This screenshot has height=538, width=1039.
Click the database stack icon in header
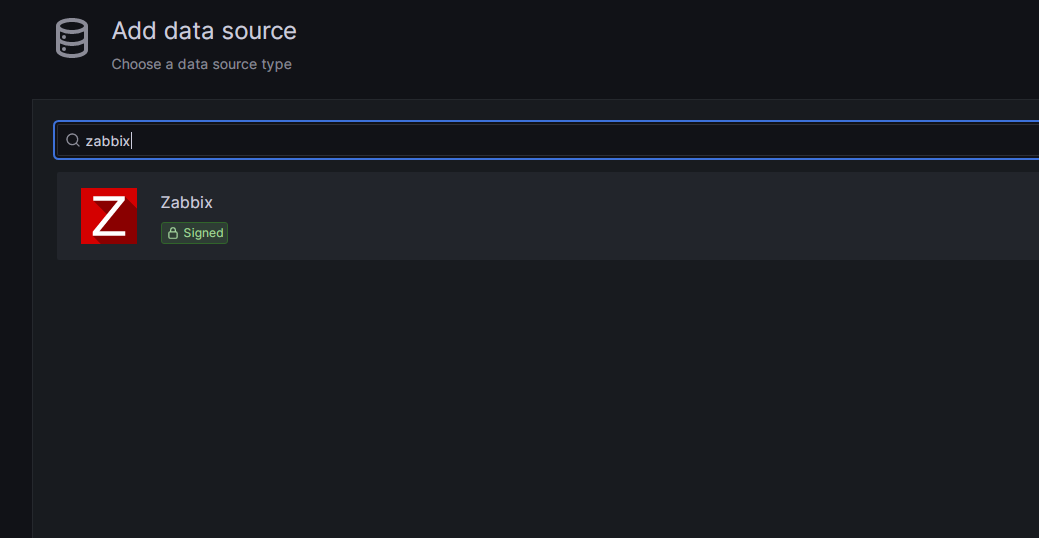(72, 38)
